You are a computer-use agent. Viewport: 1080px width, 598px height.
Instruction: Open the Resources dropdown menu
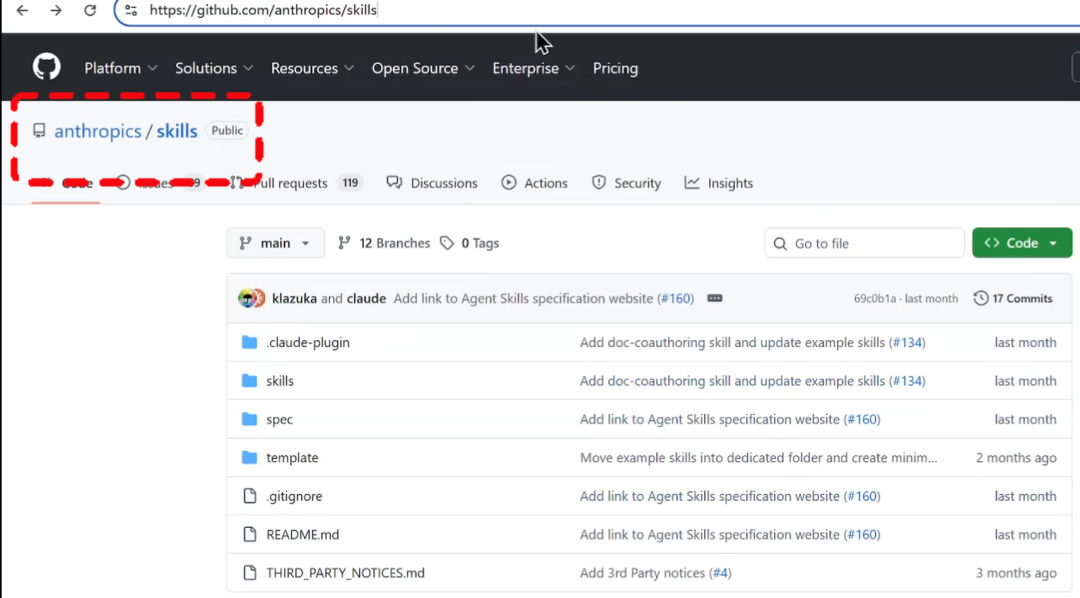[x=312, y=68]
